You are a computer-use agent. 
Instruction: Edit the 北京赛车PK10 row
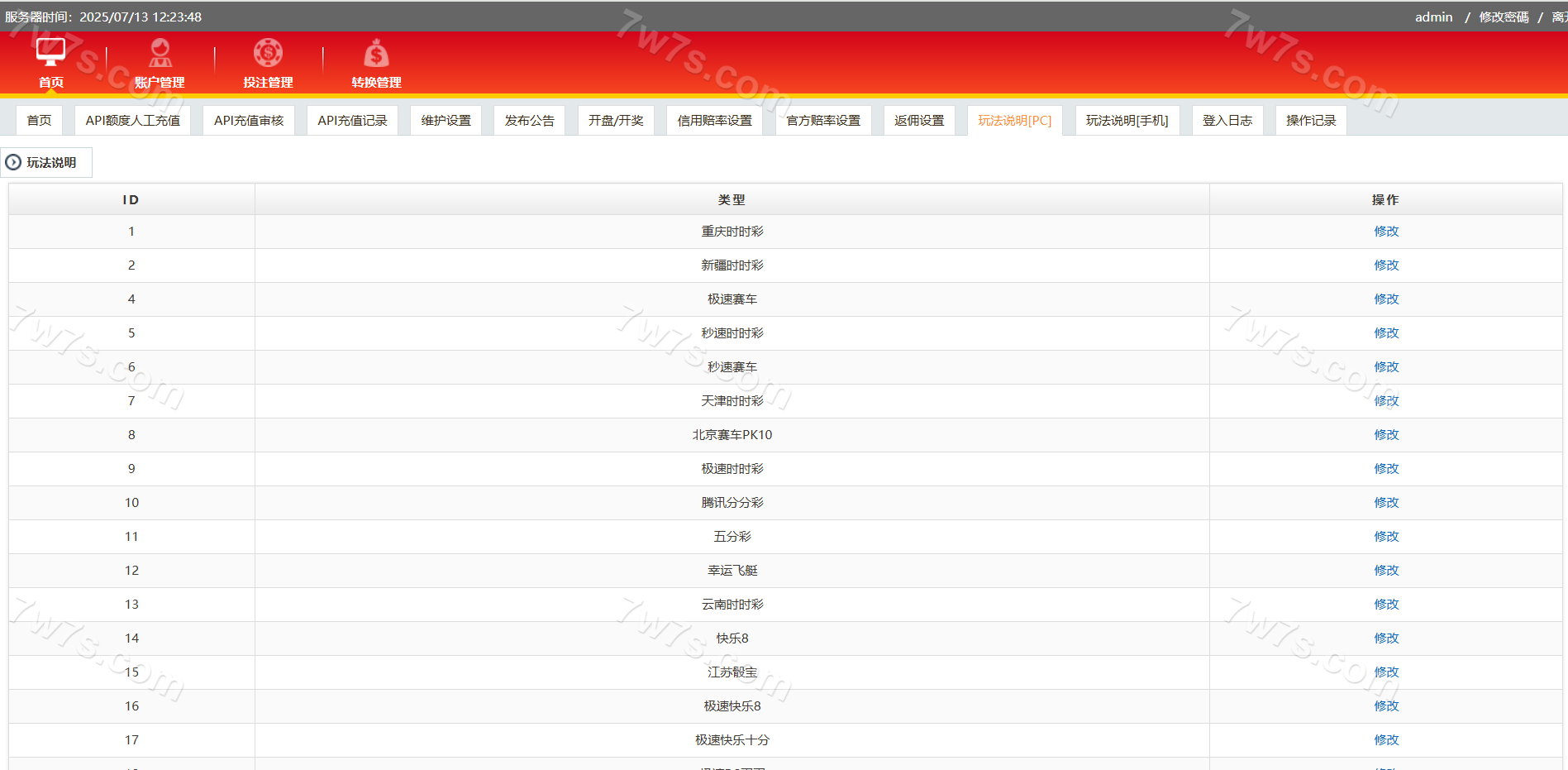(1386, 435)
